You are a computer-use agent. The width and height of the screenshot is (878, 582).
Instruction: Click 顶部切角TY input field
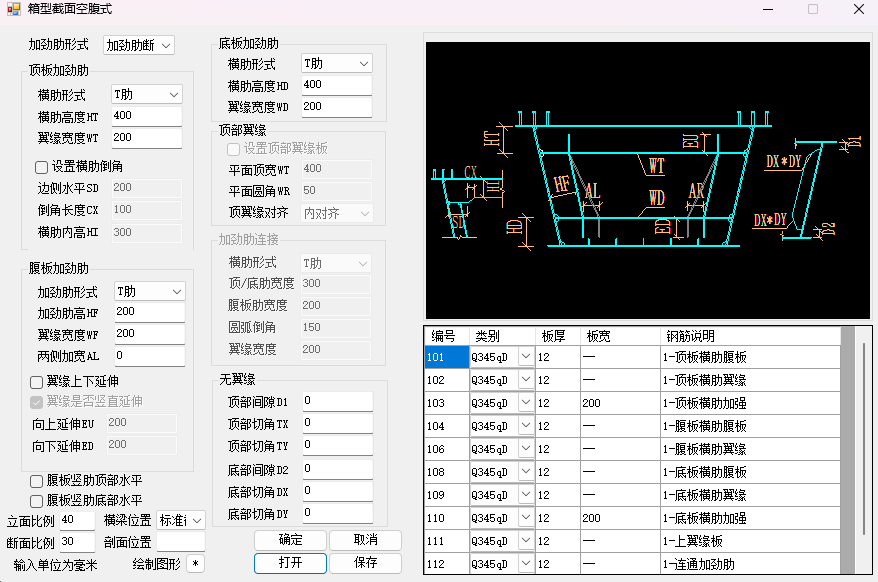[338, 445]
